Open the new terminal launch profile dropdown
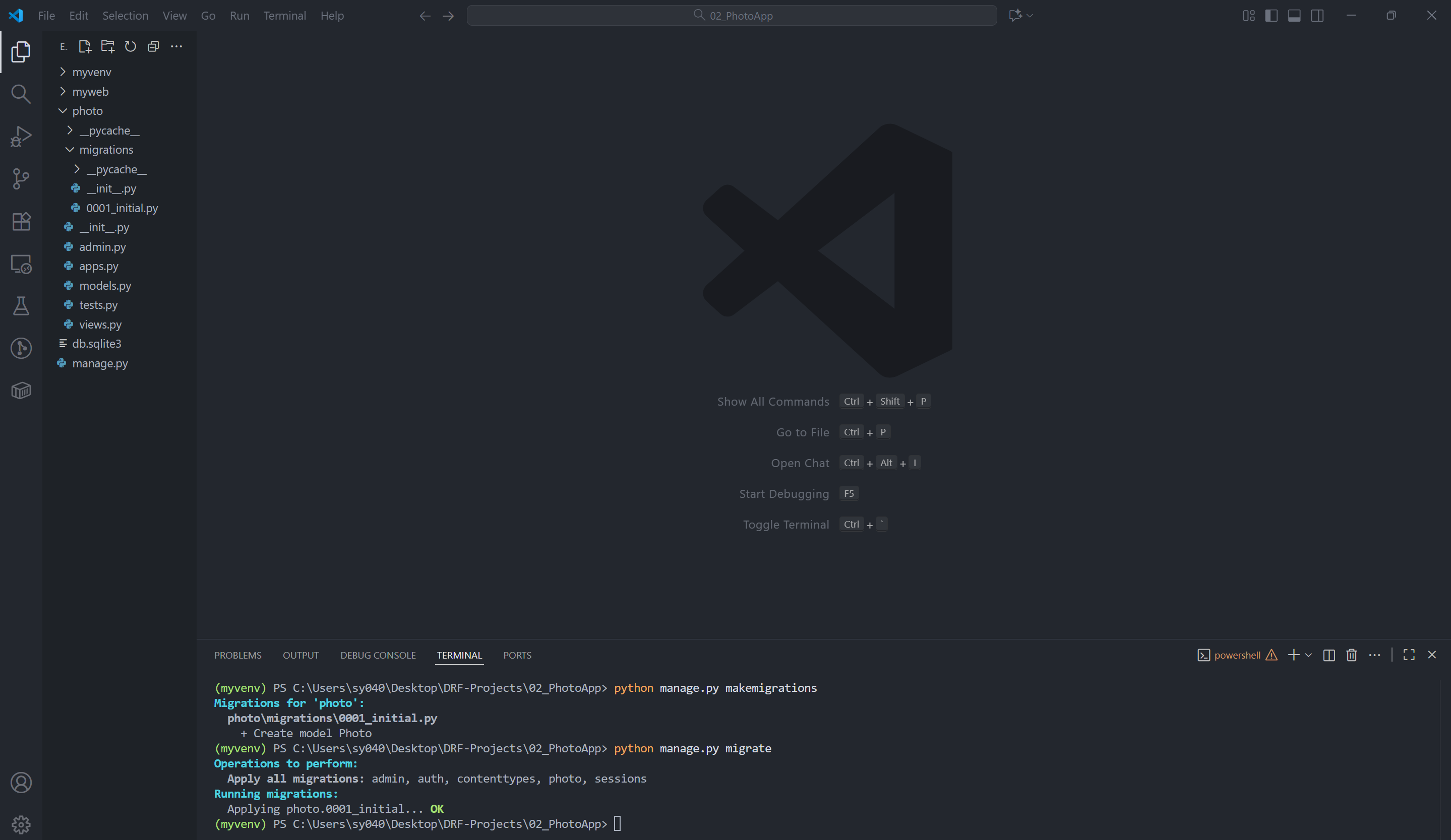The height and width of the screenshot is (840, 1451). tap(1309, 655)
